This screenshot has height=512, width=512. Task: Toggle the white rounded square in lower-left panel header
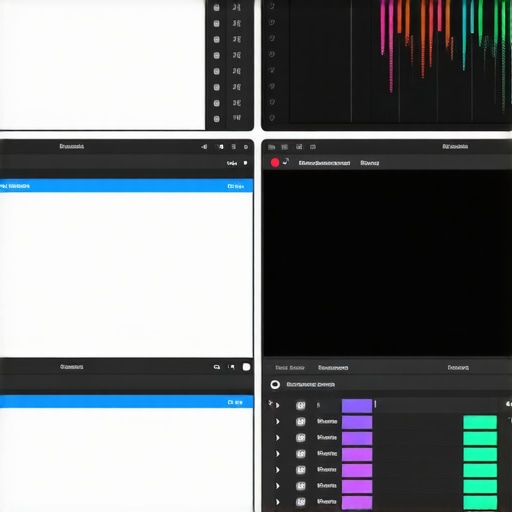point(246,367)
